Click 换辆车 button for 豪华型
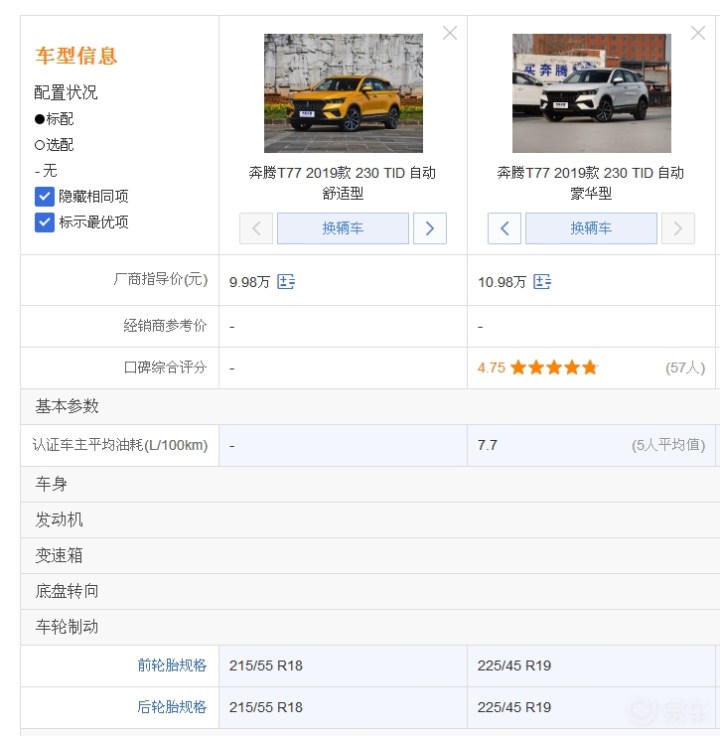The height and width of the screenshot is (736, 720). coord(591,229)
